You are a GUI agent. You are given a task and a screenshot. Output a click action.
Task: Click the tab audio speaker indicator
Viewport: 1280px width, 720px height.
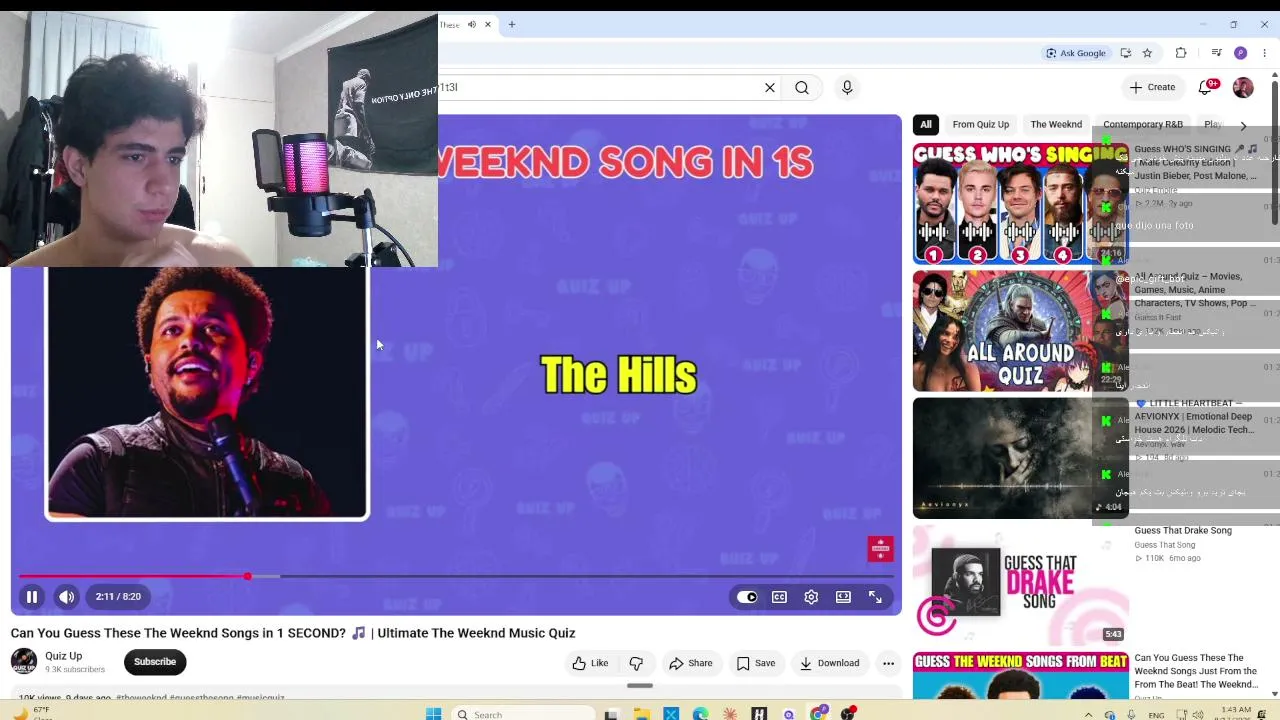click(x=471, y=25)
